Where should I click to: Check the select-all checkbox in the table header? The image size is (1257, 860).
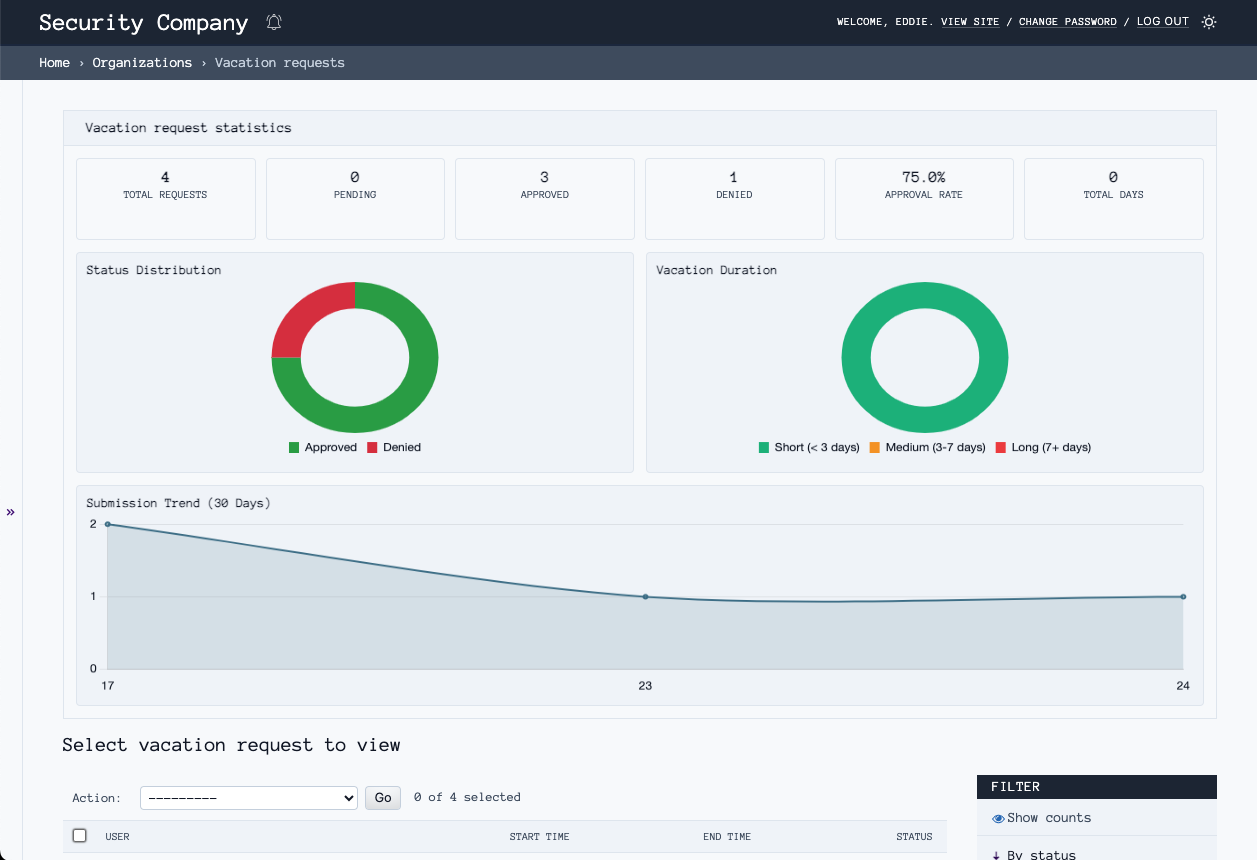click(80, 836)
